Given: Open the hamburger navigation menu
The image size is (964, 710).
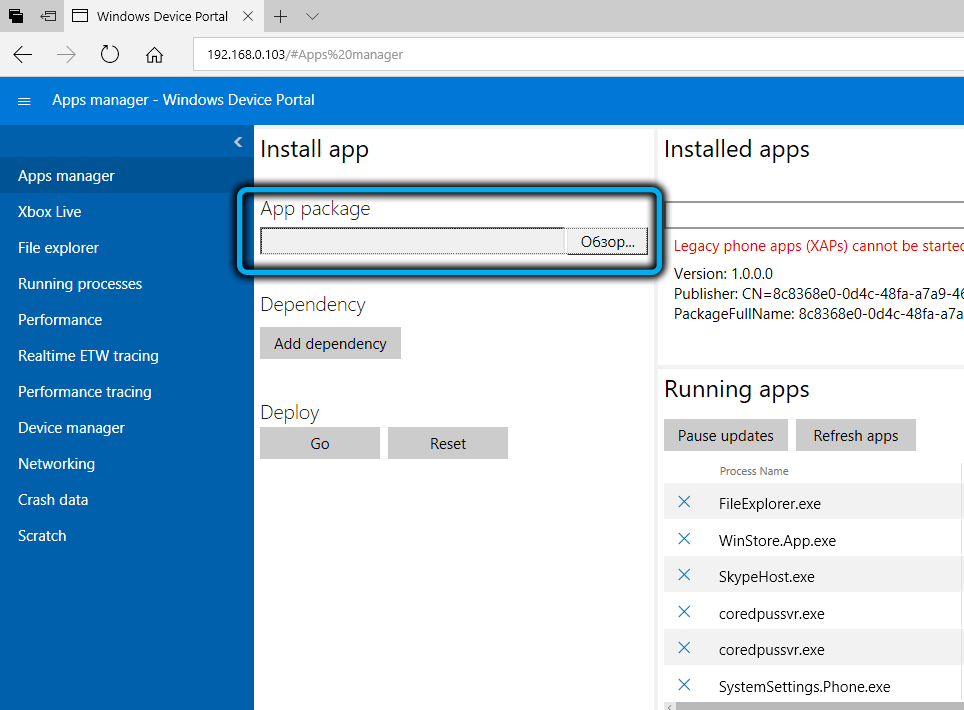Looking at the screenshot, I should [25, 101].
